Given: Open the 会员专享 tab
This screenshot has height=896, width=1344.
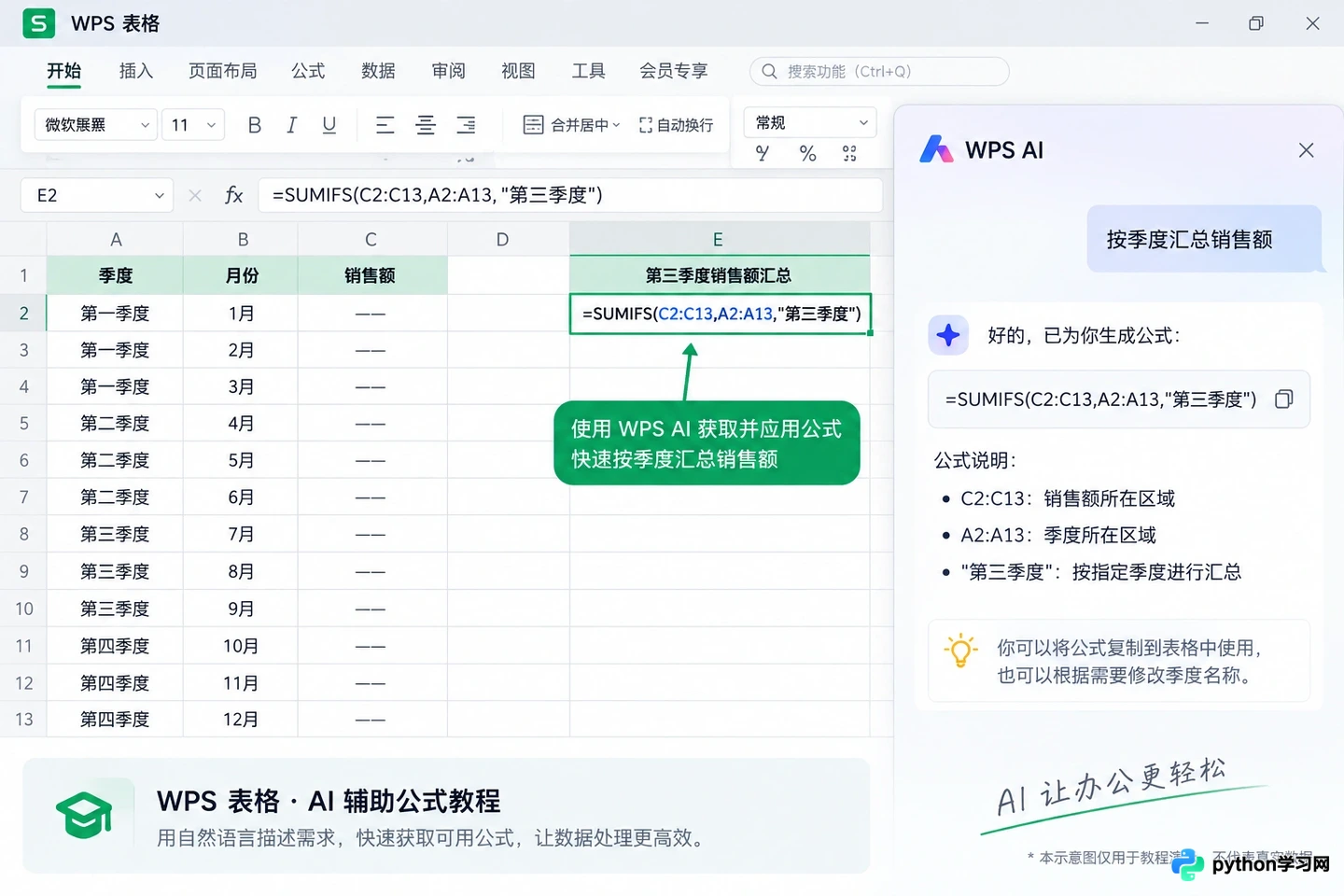Looking at the screenshot, I should [x=673, y=71].
